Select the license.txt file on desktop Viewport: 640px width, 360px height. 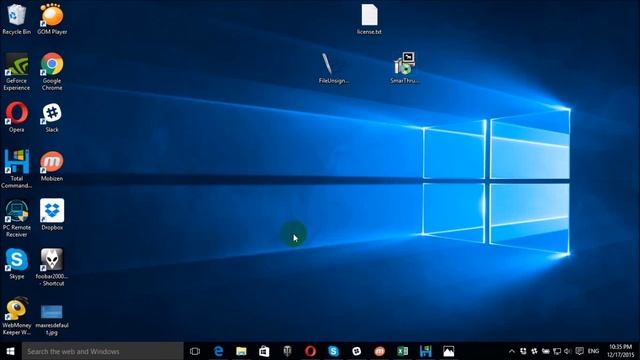pos(369,19)
